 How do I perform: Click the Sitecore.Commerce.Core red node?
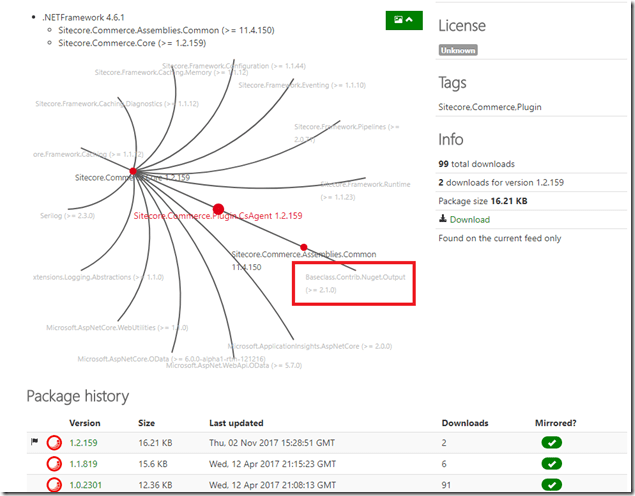(x=133, y=172)
